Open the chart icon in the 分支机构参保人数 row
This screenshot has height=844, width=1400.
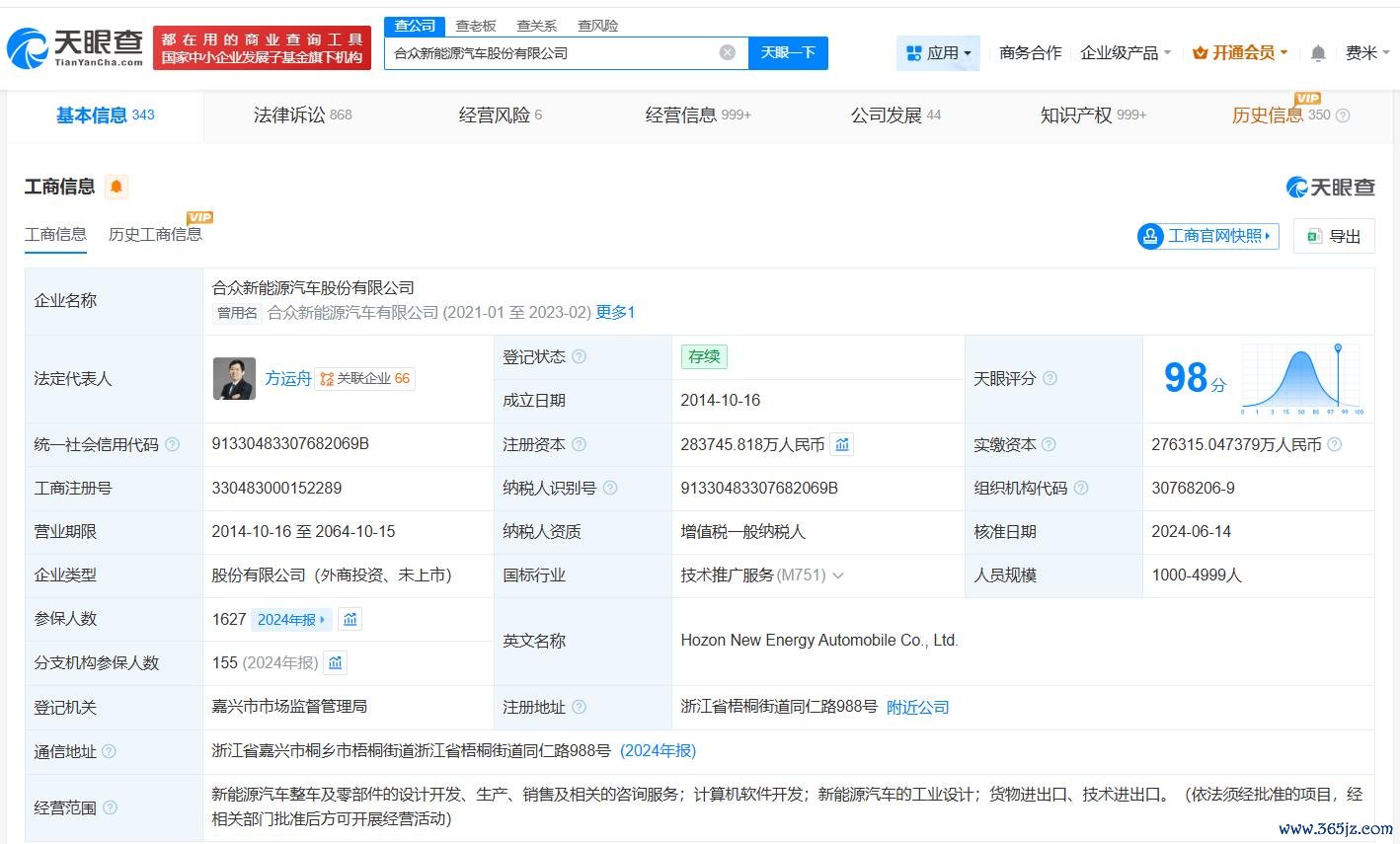(336, 662)
